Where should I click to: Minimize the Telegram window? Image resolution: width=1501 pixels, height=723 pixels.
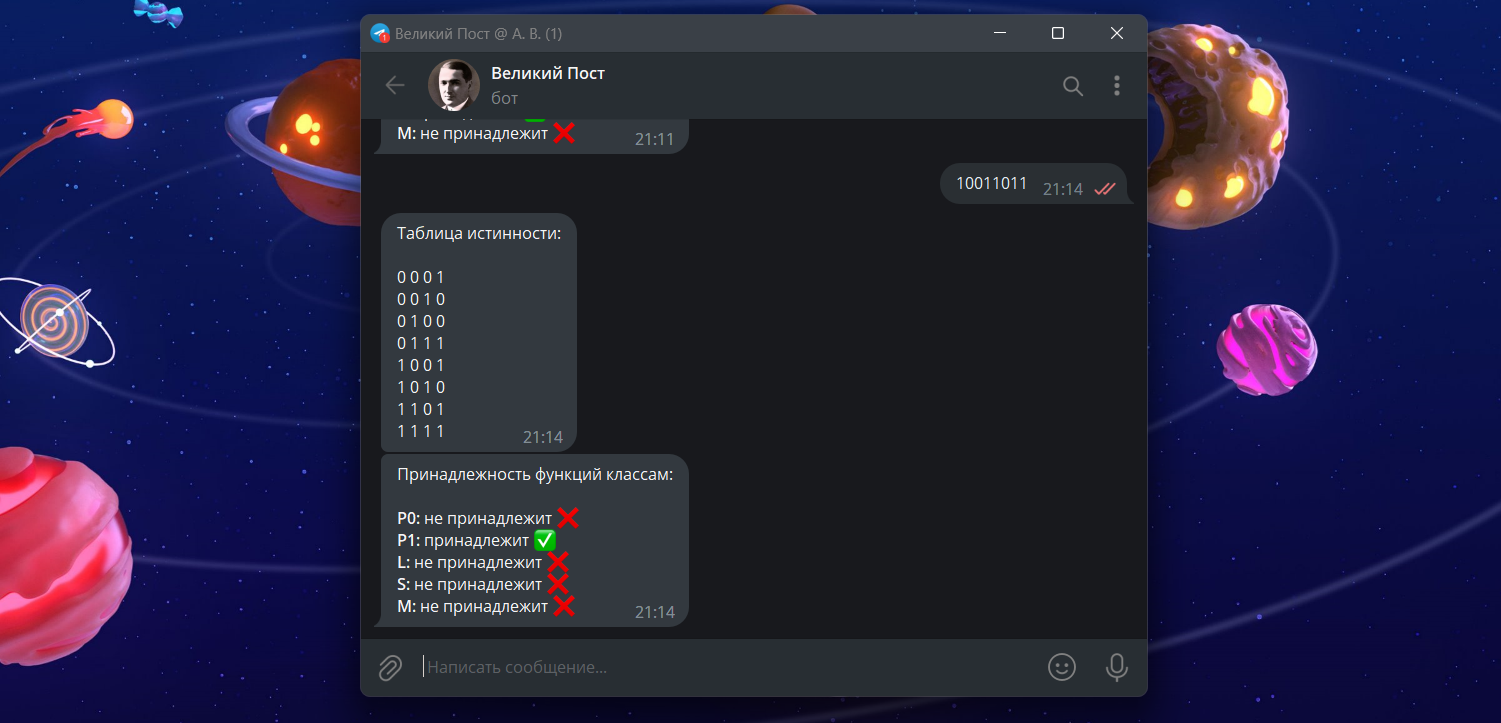pyautogui.click(x=1000, y=33)
